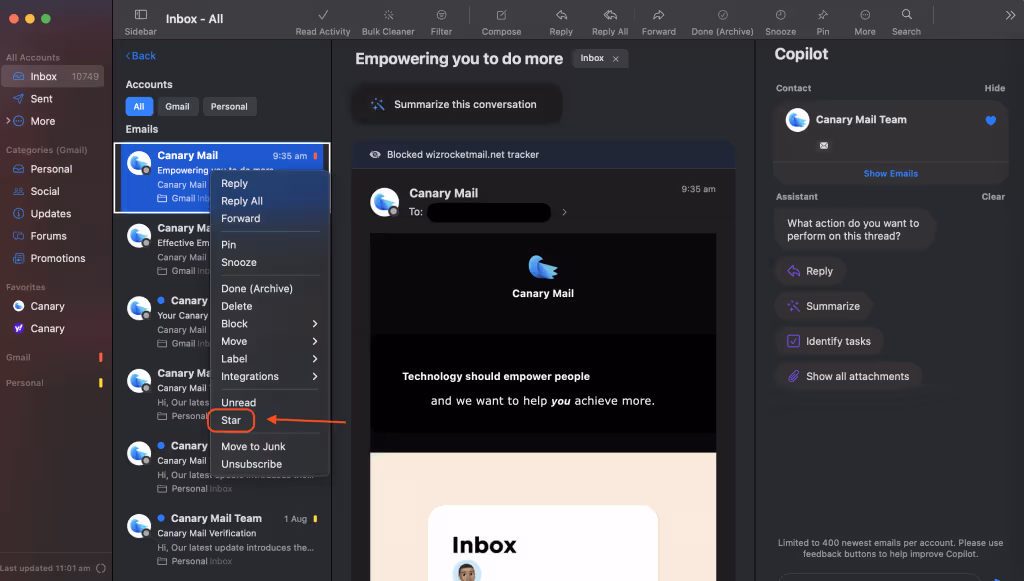Viewport: 1024px width, 581px height.
Task: Go Back from the accounts list
Action: [x=140, y=56]
